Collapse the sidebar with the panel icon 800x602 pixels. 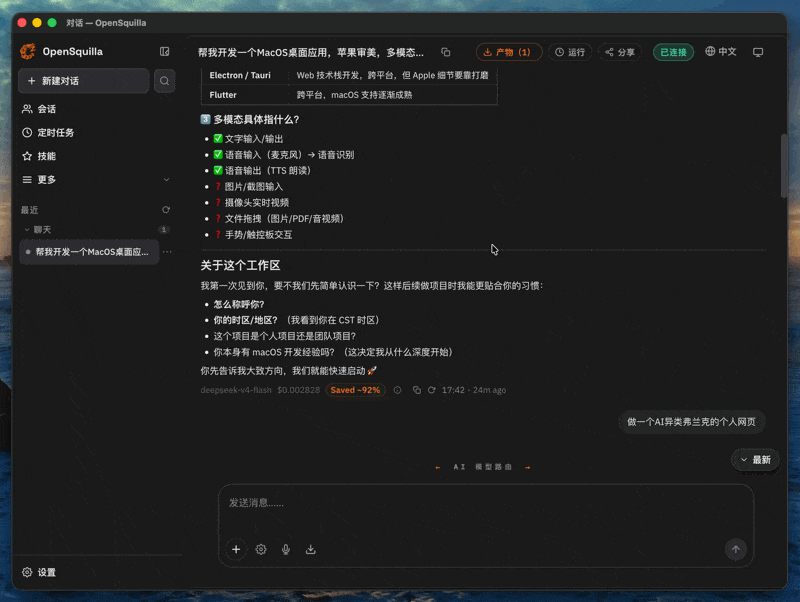pos(164,52)
